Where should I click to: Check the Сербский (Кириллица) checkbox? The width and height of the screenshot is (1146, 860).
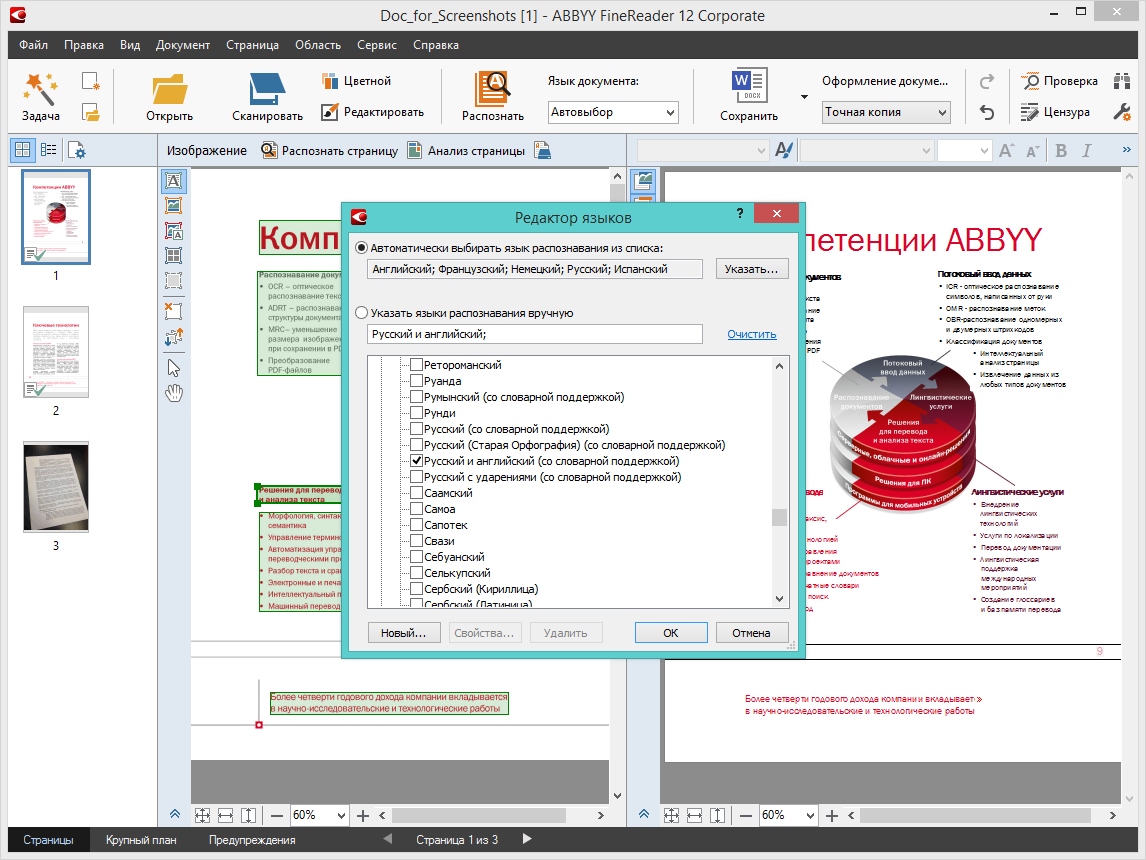point(417,588)
